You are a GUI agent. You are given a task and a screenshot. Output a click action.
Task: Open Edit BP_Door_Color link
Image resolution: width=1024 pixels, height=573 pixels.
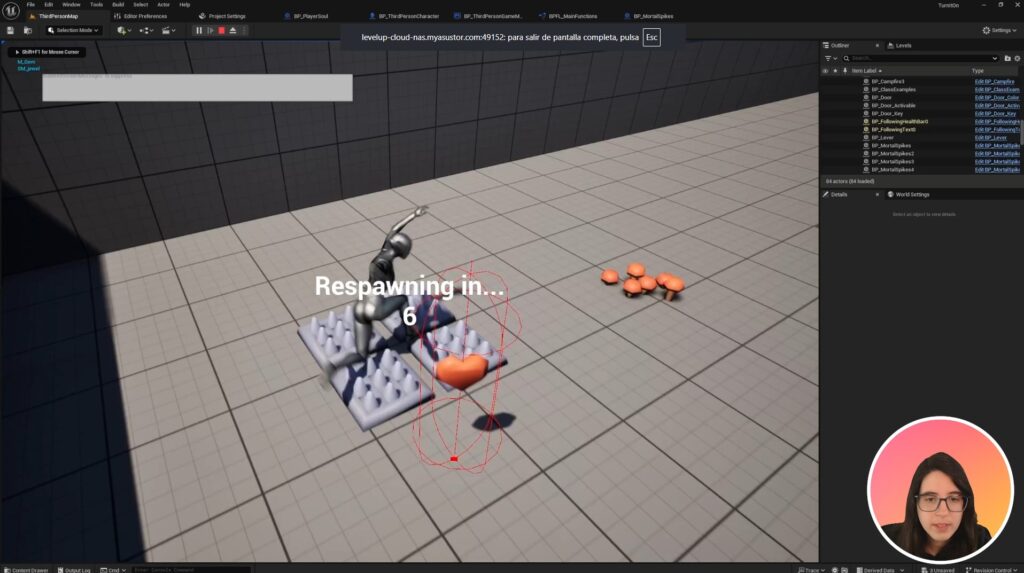pos(997,97)
